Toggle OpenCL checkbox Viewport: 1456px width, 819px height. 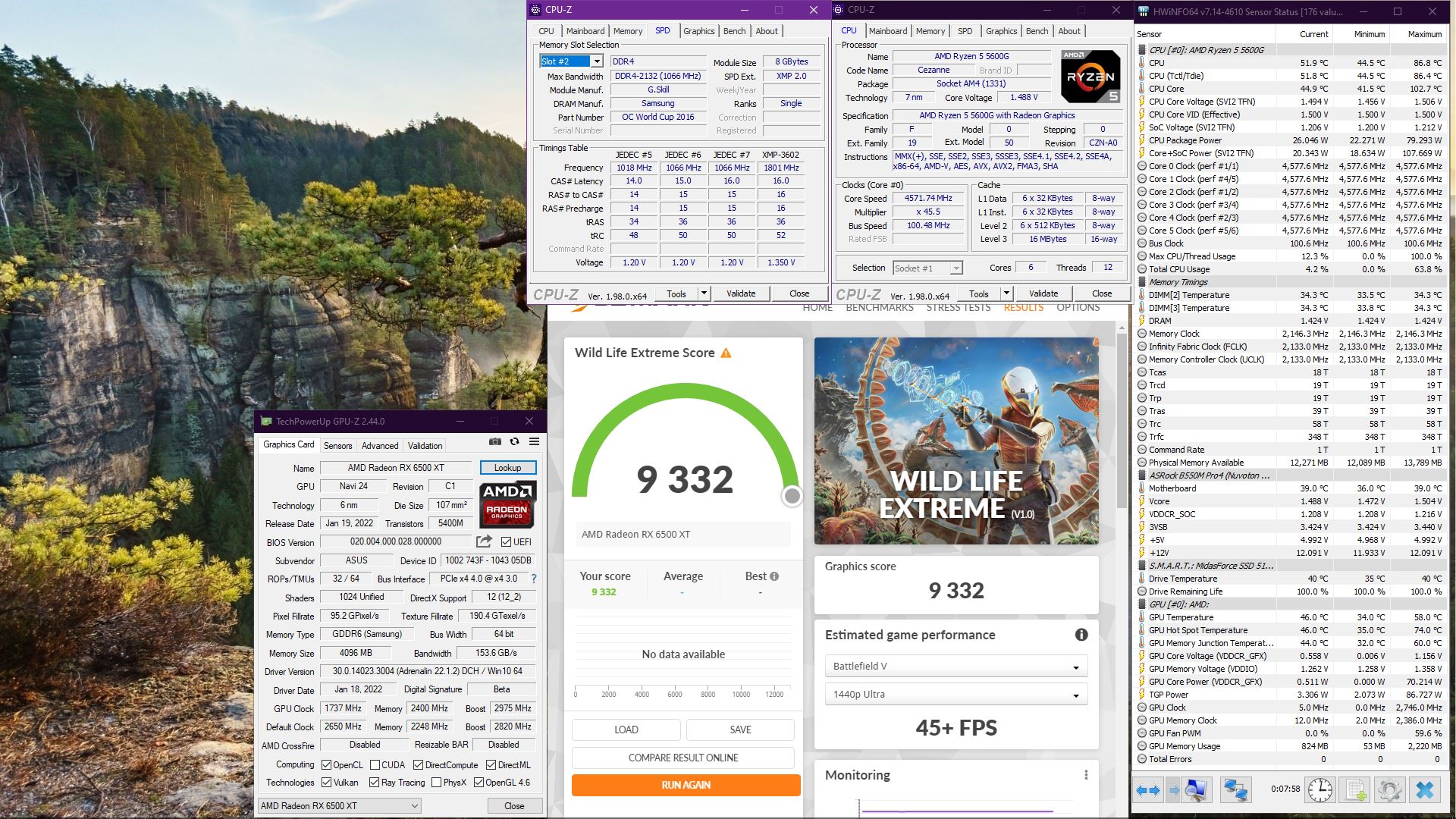[326, 764]
